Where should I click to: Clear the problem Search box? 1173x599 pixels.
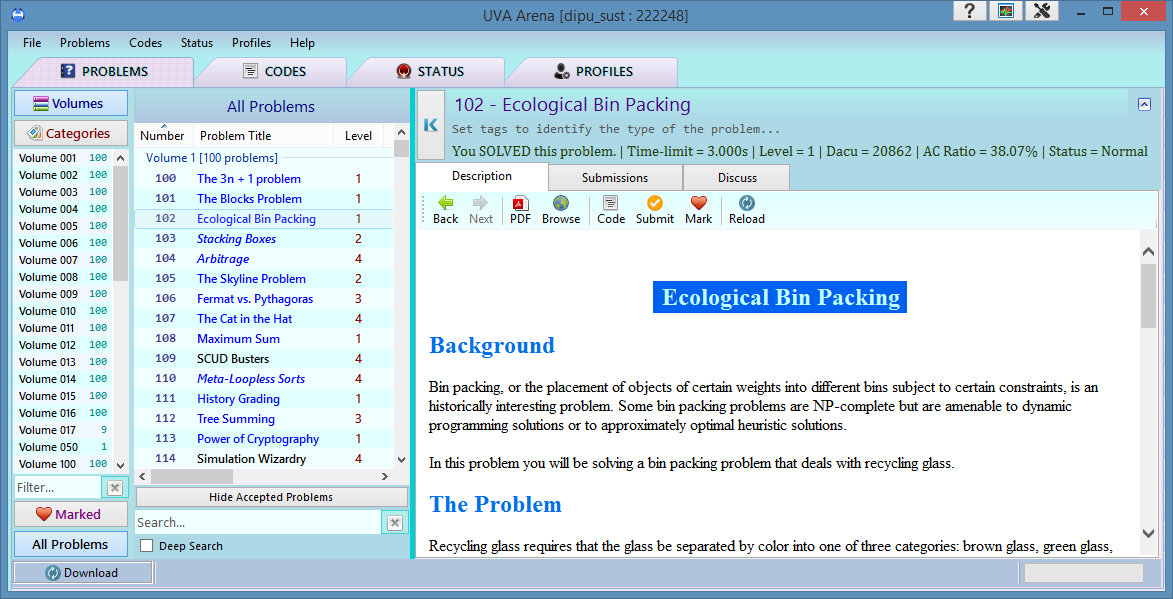coord(395,522)
